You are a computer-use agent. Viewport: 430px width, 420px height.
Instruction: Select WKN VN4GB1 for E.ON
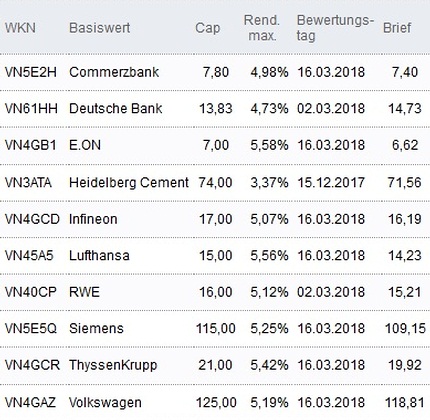point(30,145)
